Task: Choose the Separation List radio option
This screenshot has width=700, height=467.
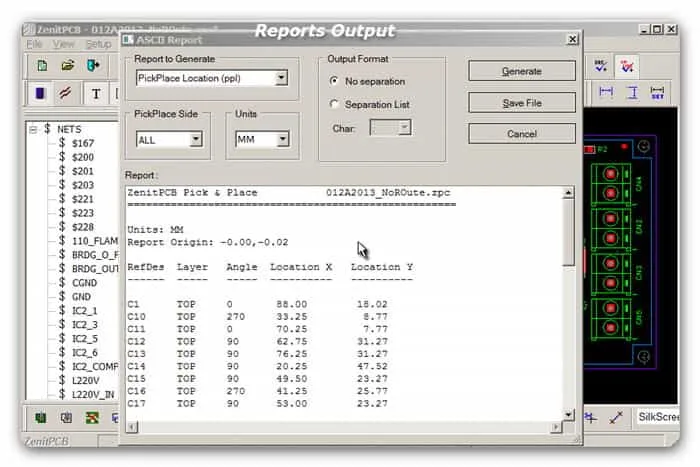Action: 335,104
